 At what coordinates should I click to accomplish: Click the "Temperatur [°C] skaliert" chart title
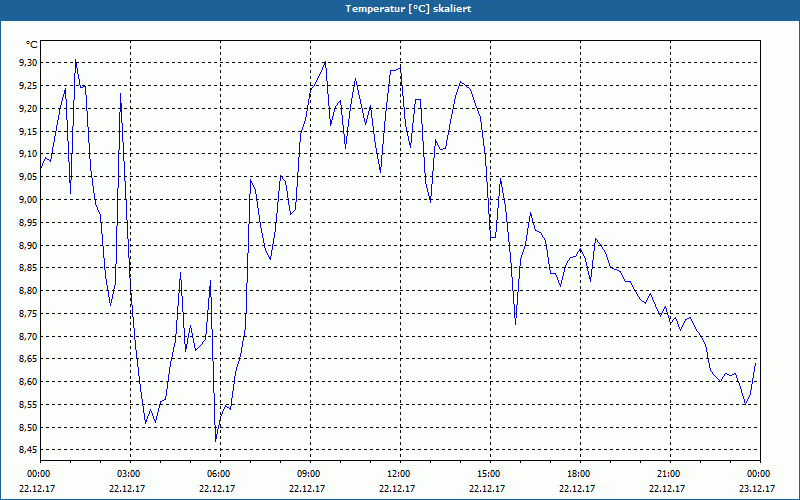point(408,9)
